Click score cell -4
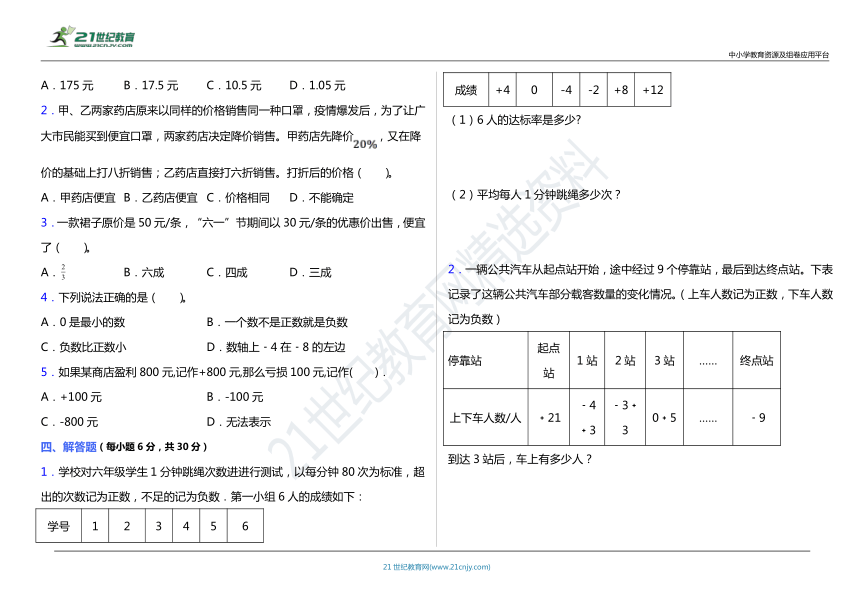The image size is (860, 600). tap(566, 90)
